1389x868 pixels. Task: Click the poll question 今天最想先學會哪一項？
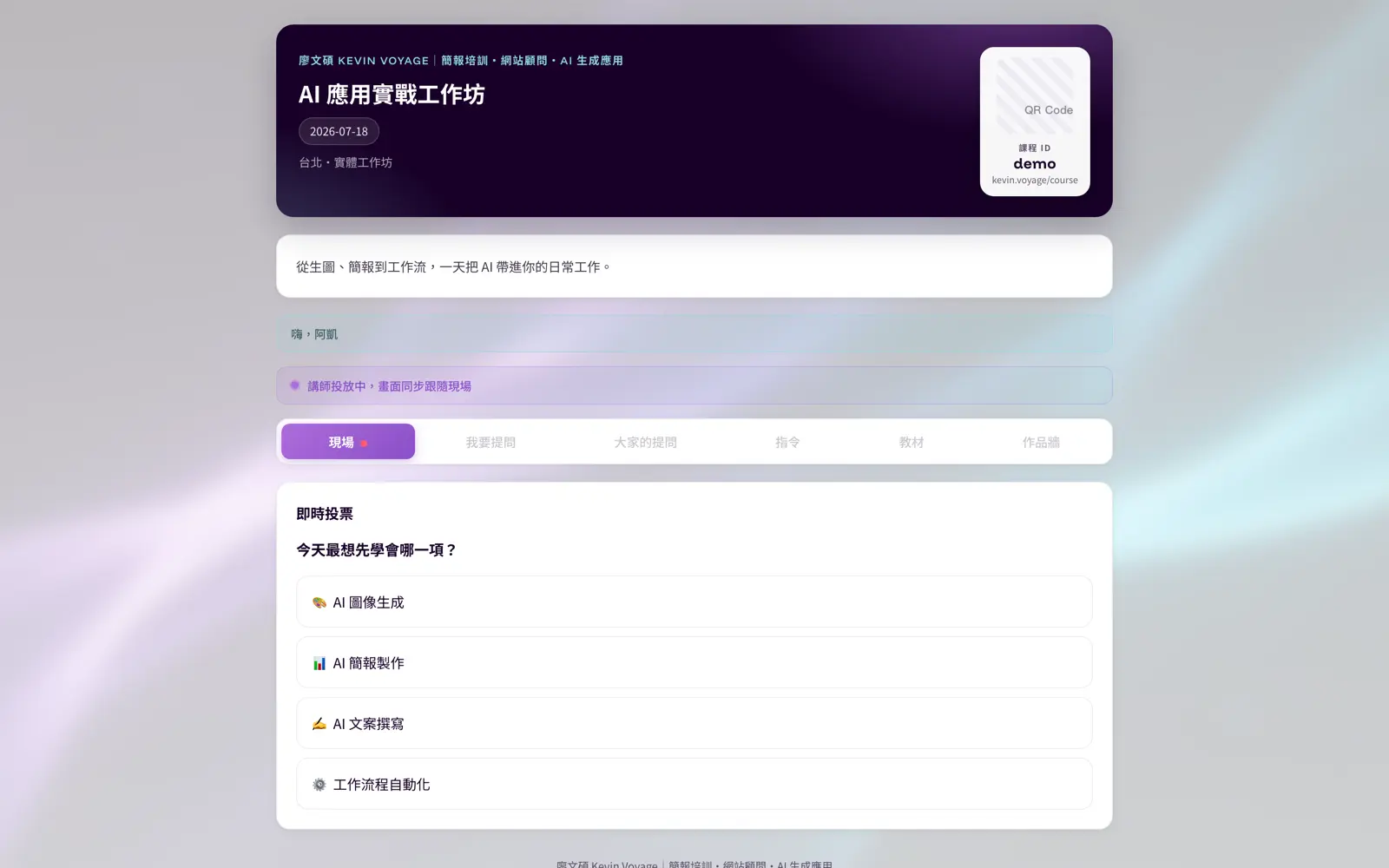(x=376, y=549)
